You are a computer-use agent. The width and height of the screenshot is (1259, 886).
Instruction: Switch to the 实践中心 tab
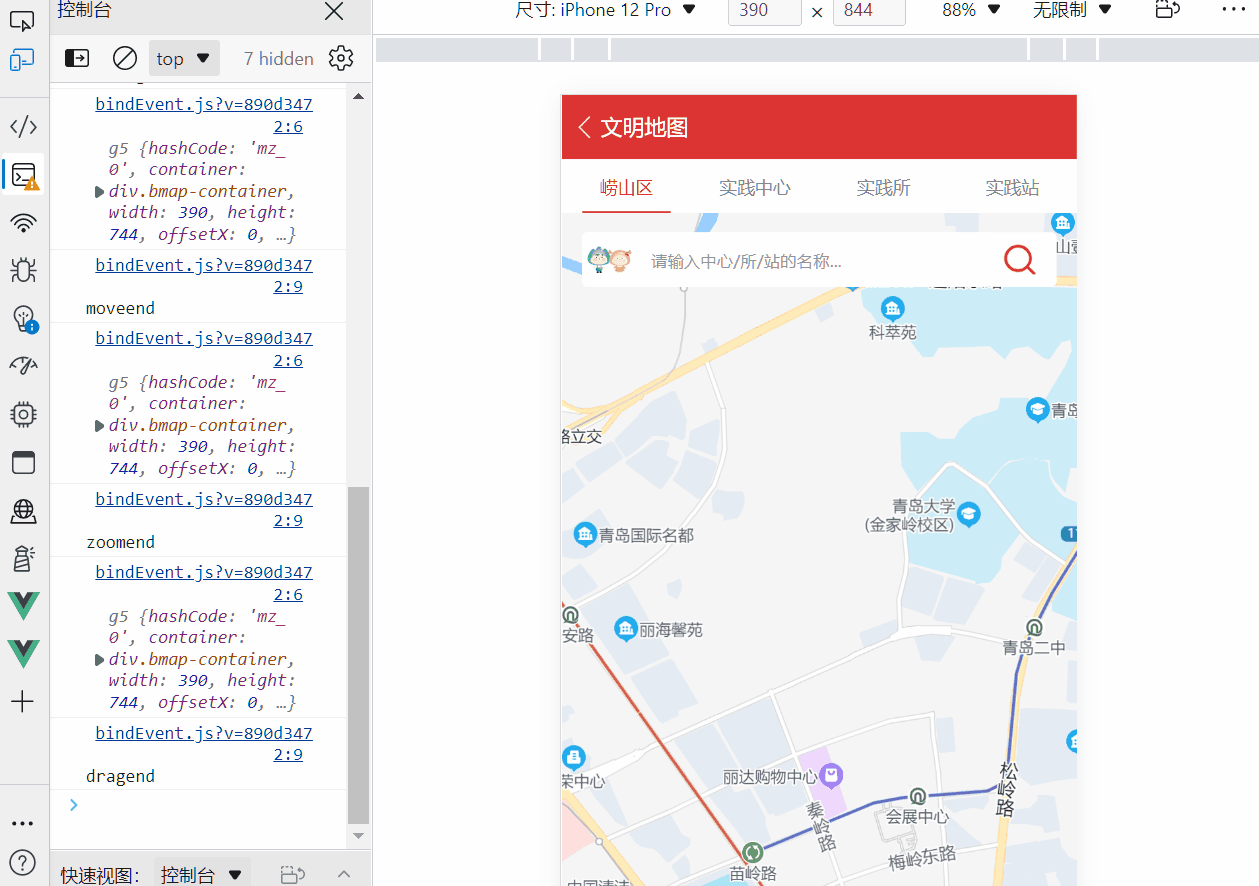(754, 188)
